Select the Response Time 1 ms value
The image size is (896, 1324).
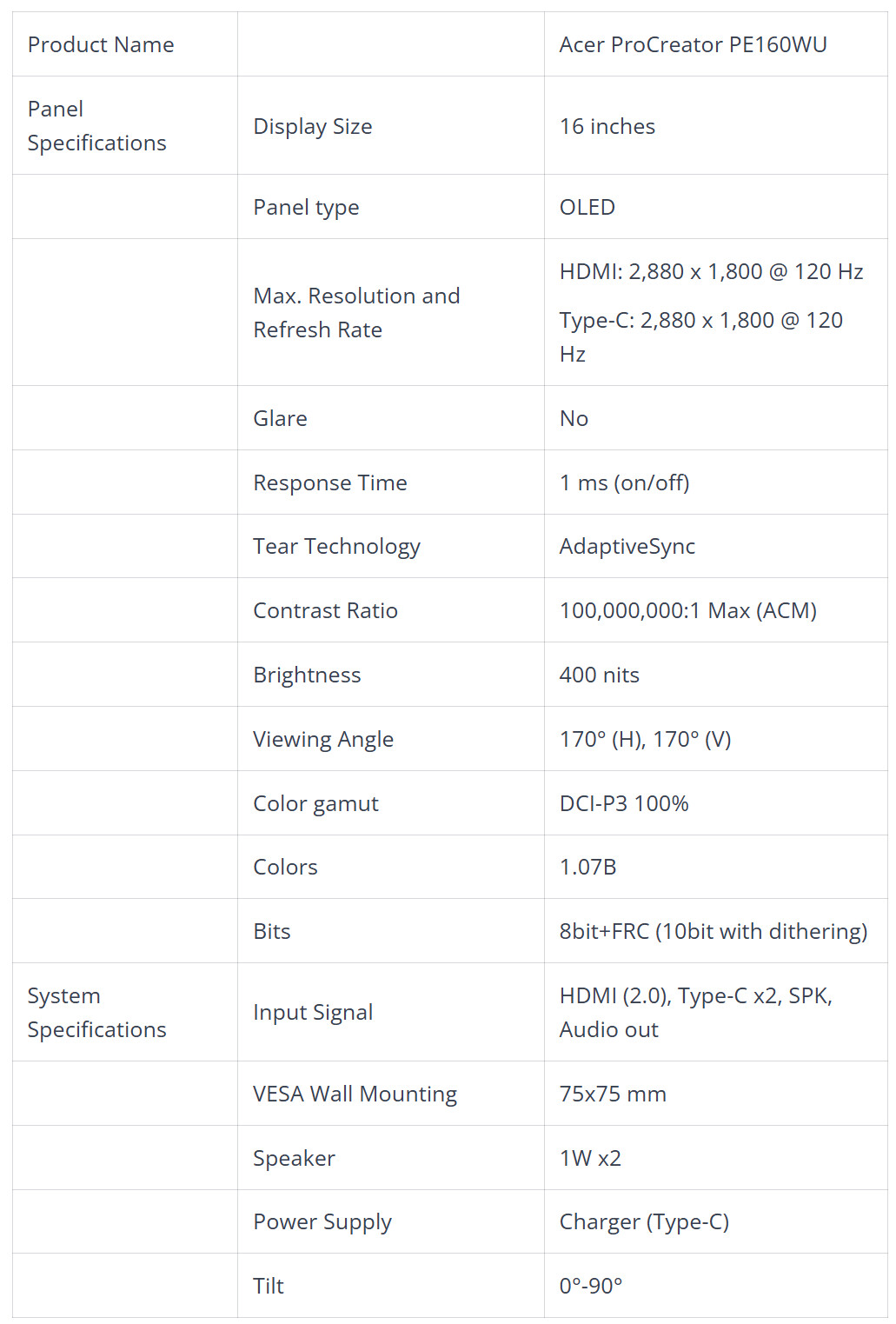click(x=624, y=482)
